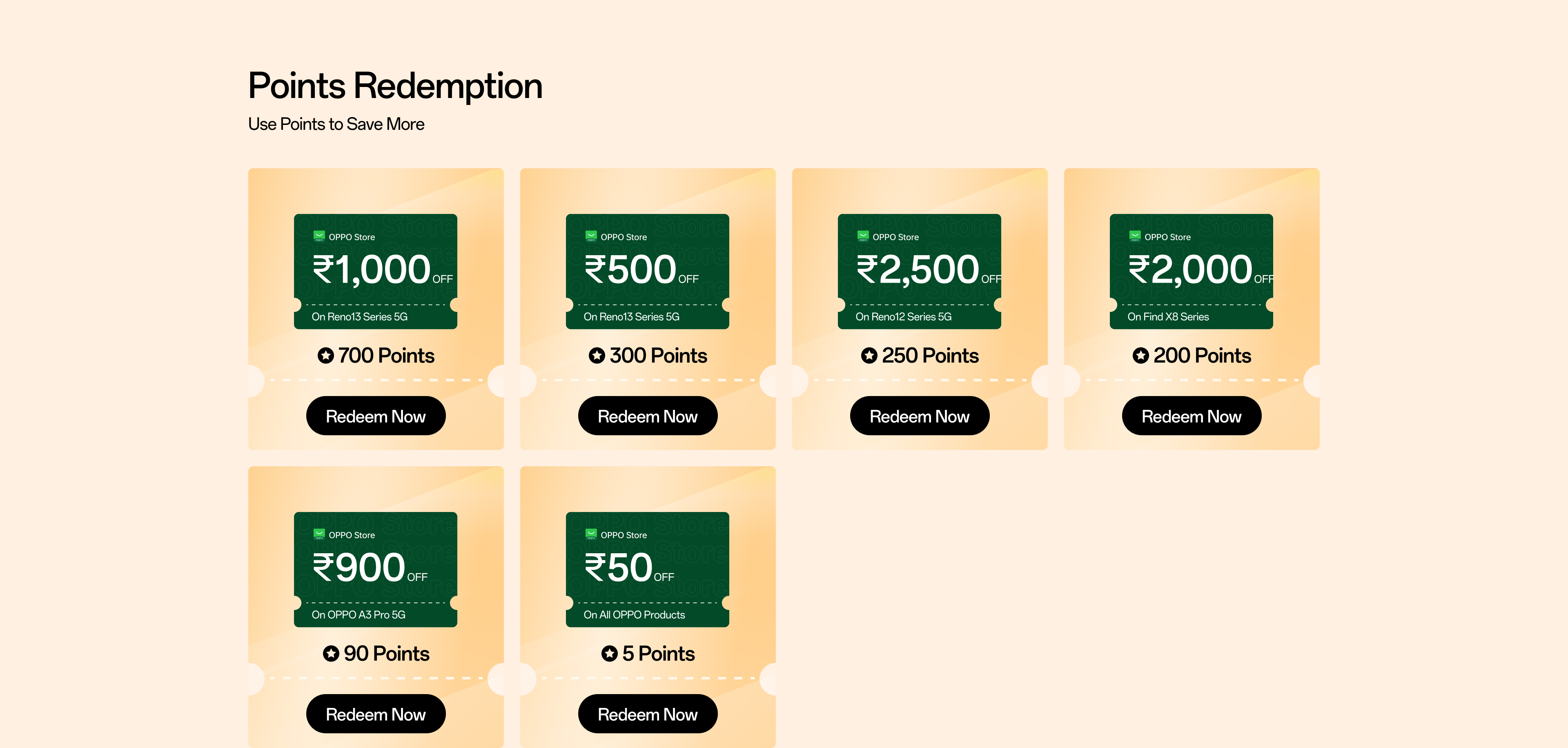This screenshot has width=1568, height=748.
Task: Open the ₹900 OFF A3 Pro voucher
Action: point(375,569)
